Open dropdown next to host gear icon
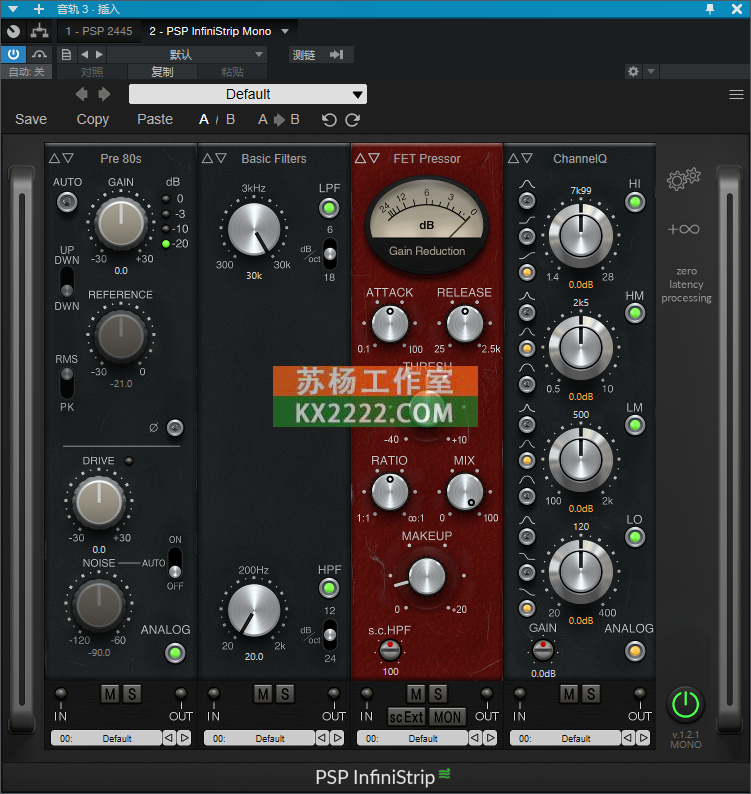This screenshot has height=794, width=751. [x=651, y=71]
